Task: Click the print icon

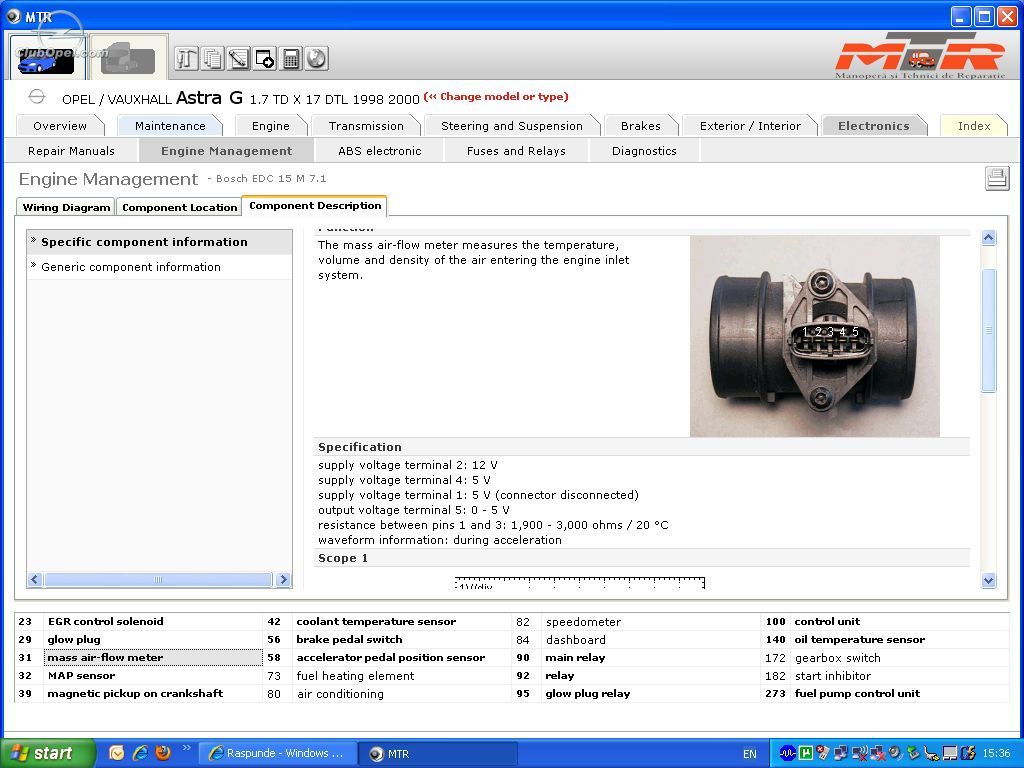Action: tap(997, 178)
